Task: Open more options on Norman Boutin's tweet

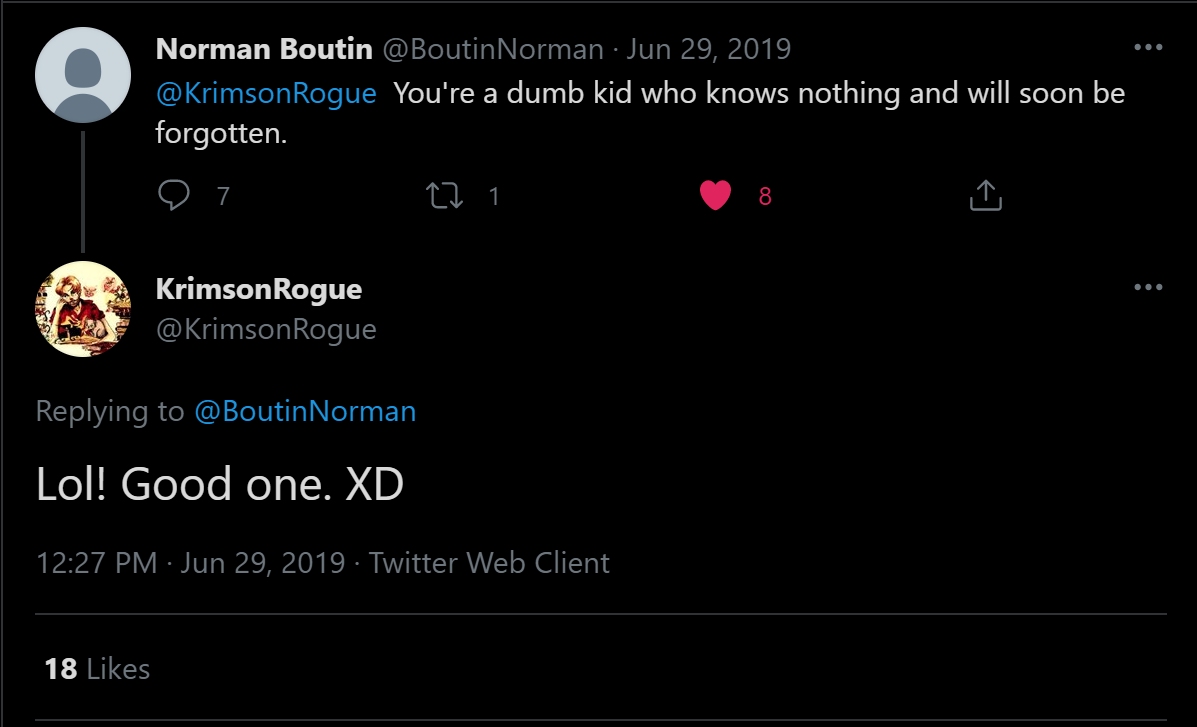Action: (1148, 47)
